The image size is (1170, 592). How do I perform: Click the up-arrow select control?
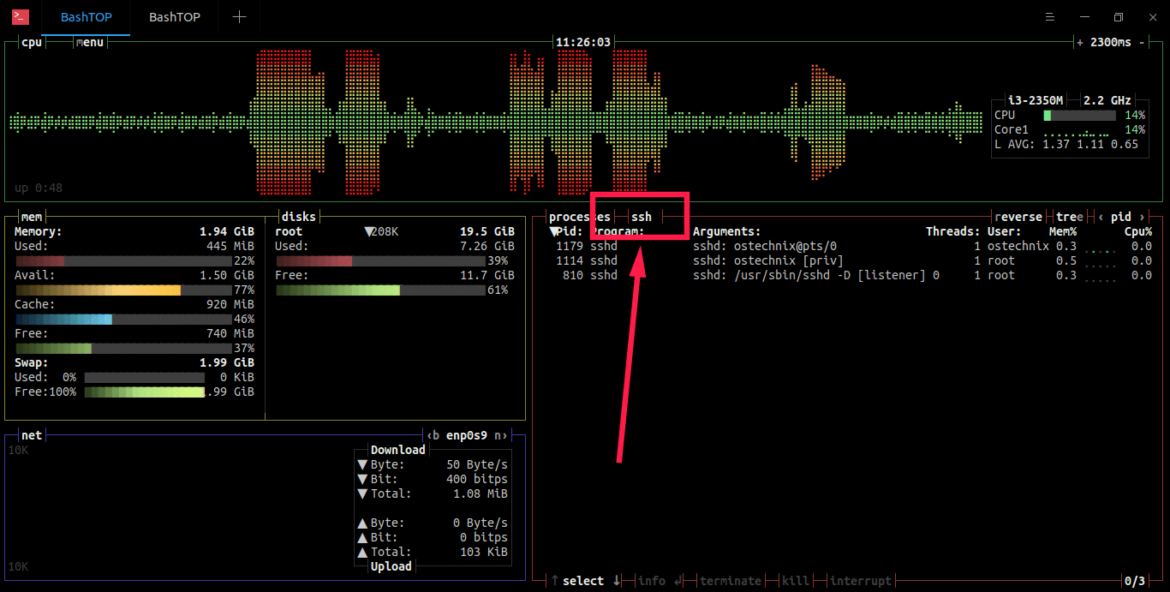pos(553,580)
